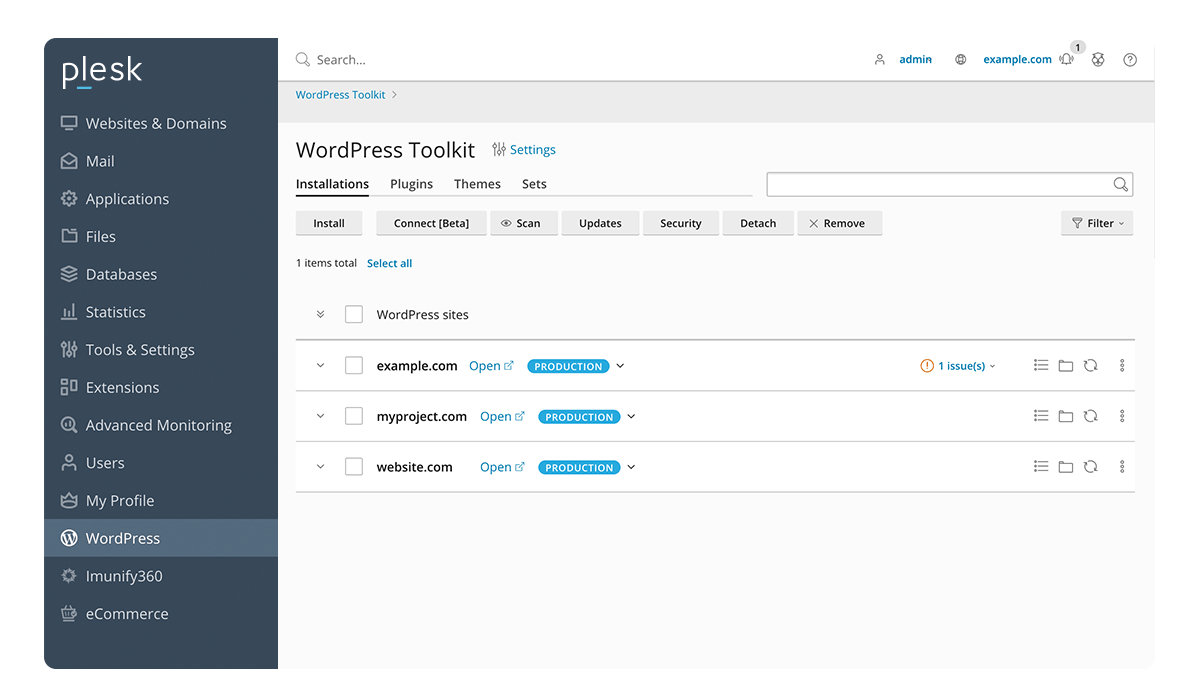This screenshot has width=1200, height=700.
Task: Tick the checkbox for website.com
Action: coord(353,466)
